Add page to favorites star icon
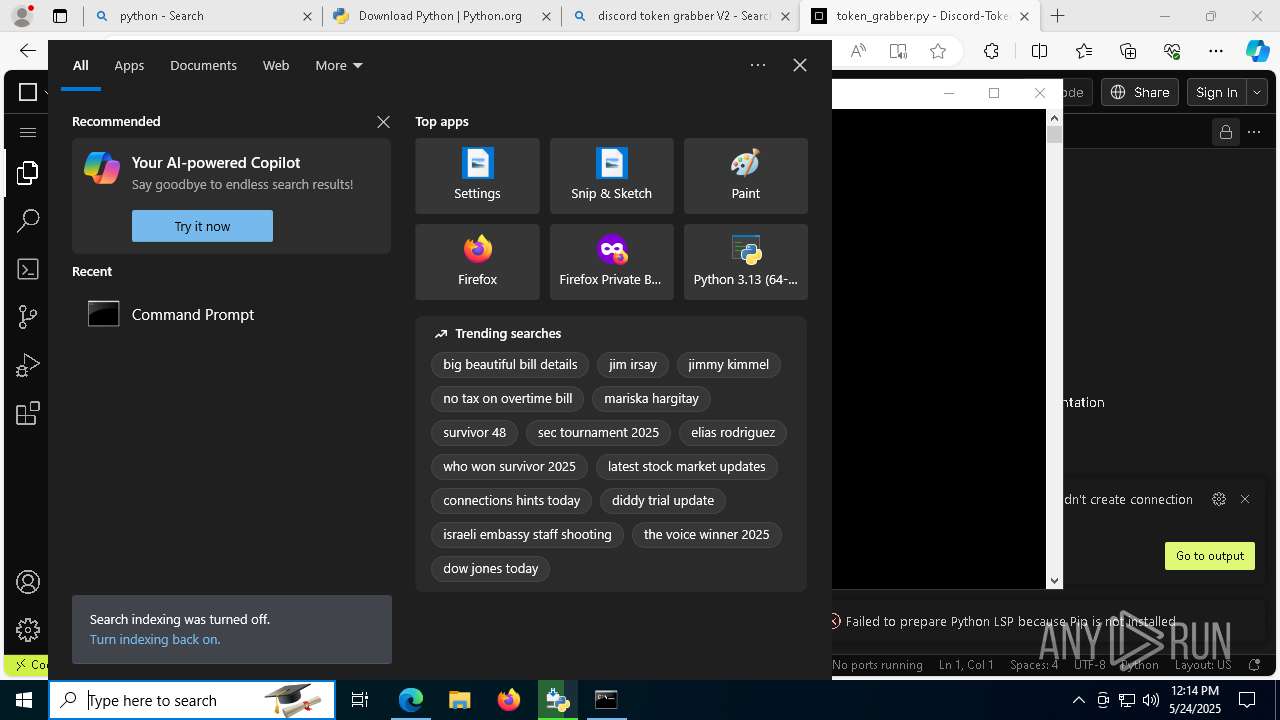 click(938, 51)
